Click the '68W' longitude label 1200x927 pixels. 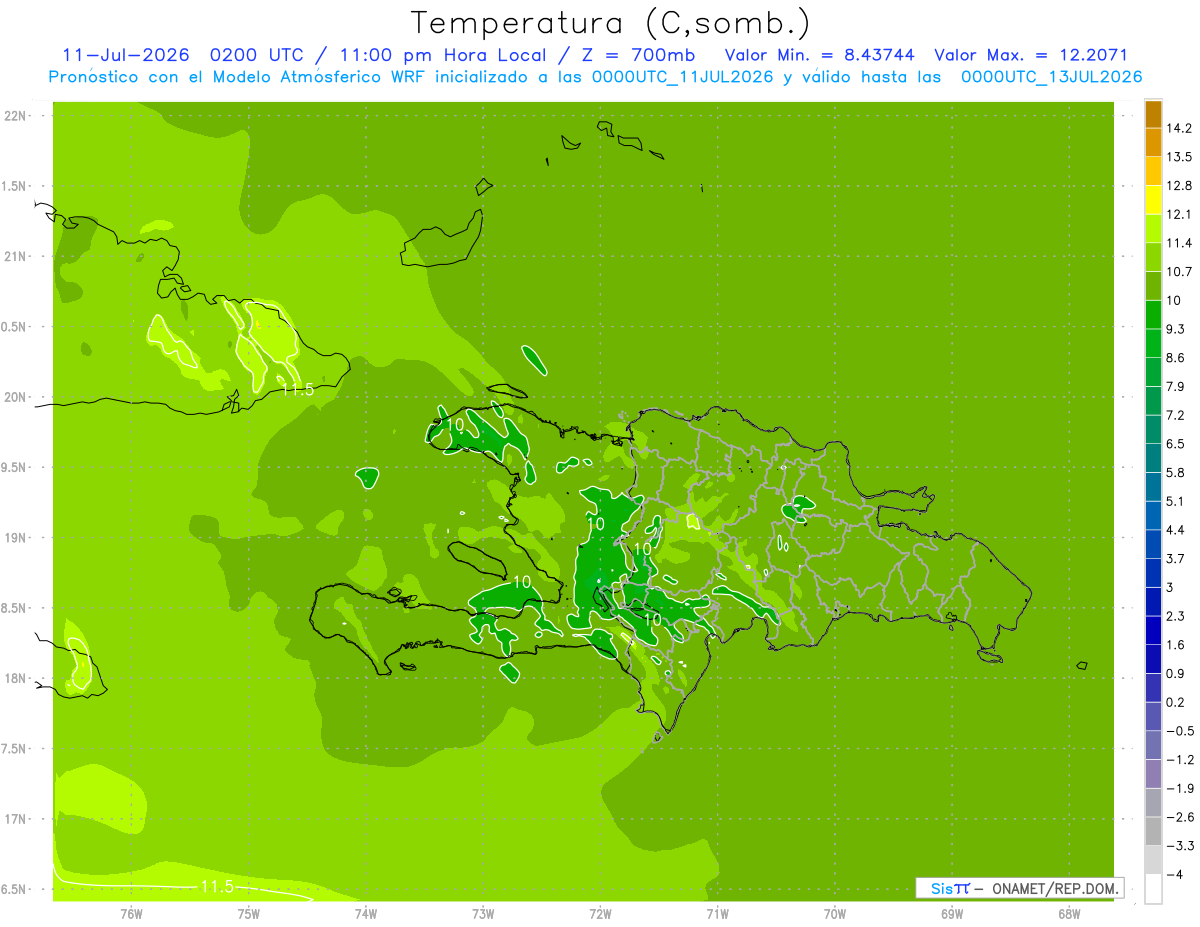click(x=1069, y=914)
